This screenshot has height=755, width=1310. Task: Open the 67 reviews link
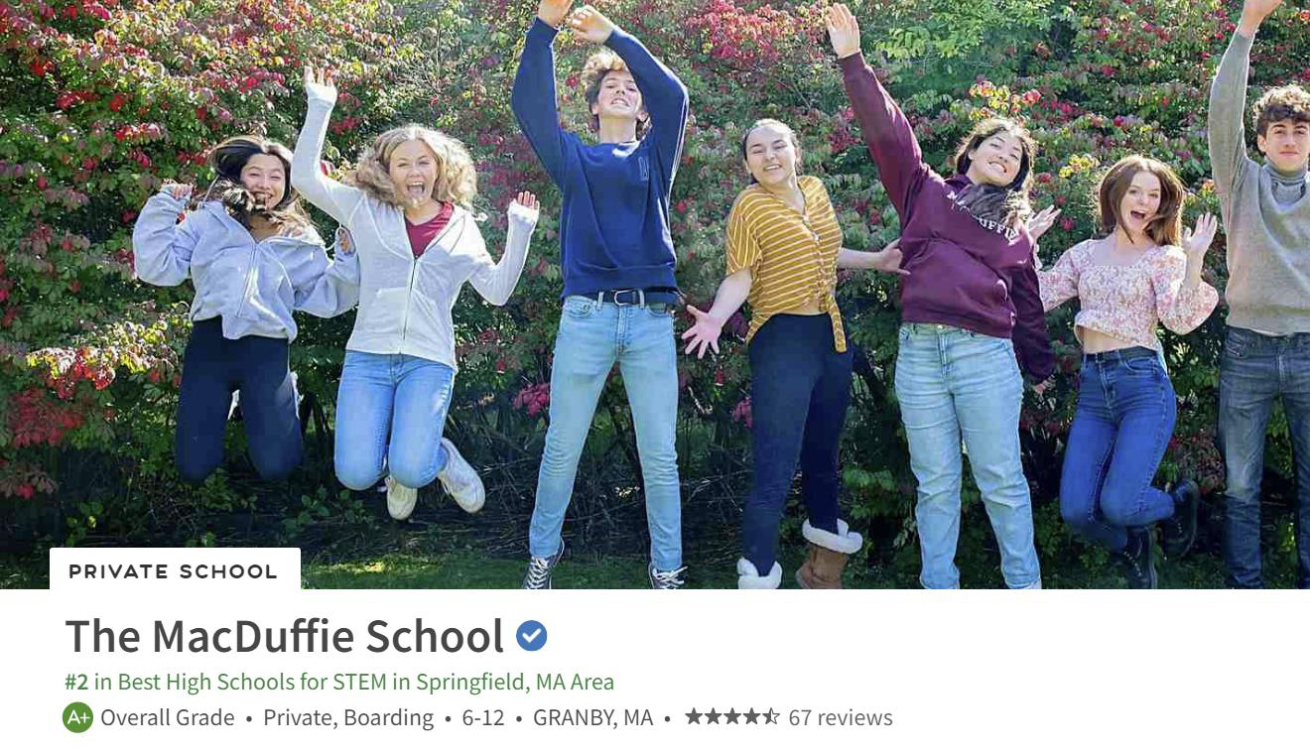click(840, 718)
